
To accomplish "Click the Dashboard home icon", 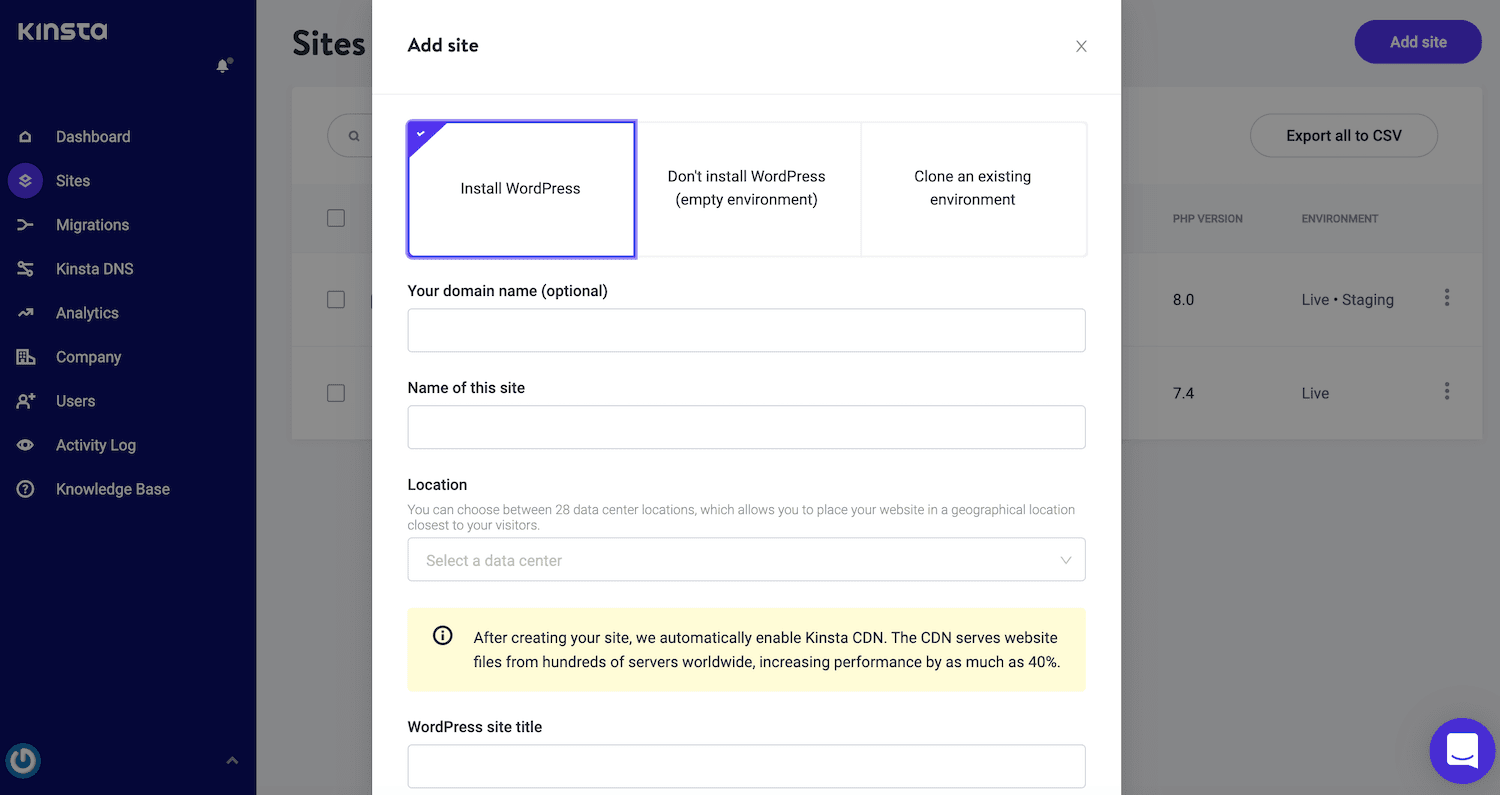I will click(x=26, y=137).
